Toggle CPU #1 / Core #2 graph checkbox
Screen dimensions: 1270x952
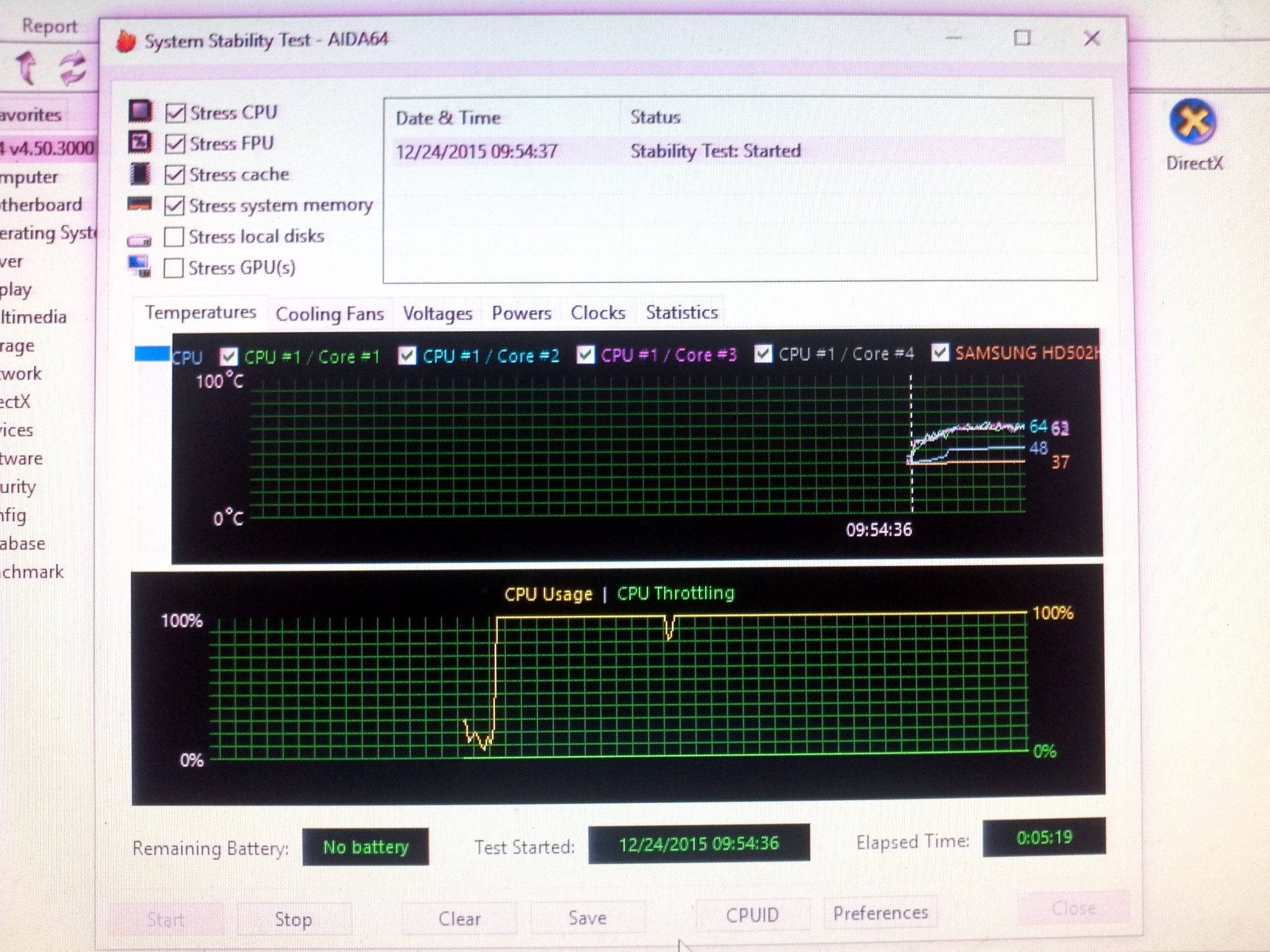pos(407,356)
